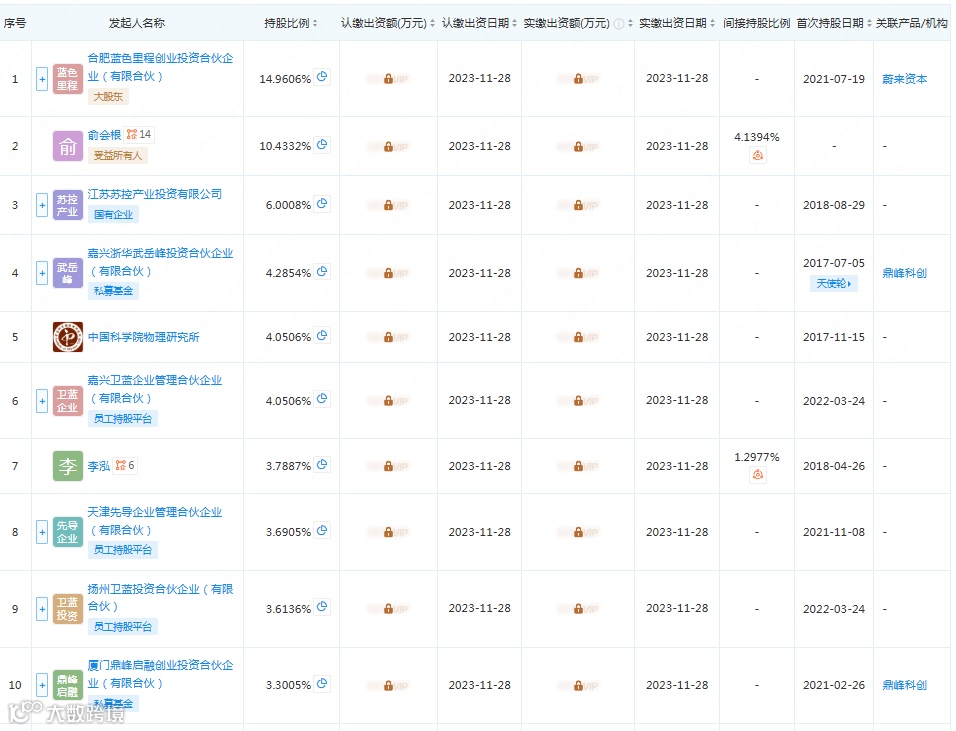Open pie chart icon beside 3.3005%
Screen dimensions: 956x731
(323, 683)
